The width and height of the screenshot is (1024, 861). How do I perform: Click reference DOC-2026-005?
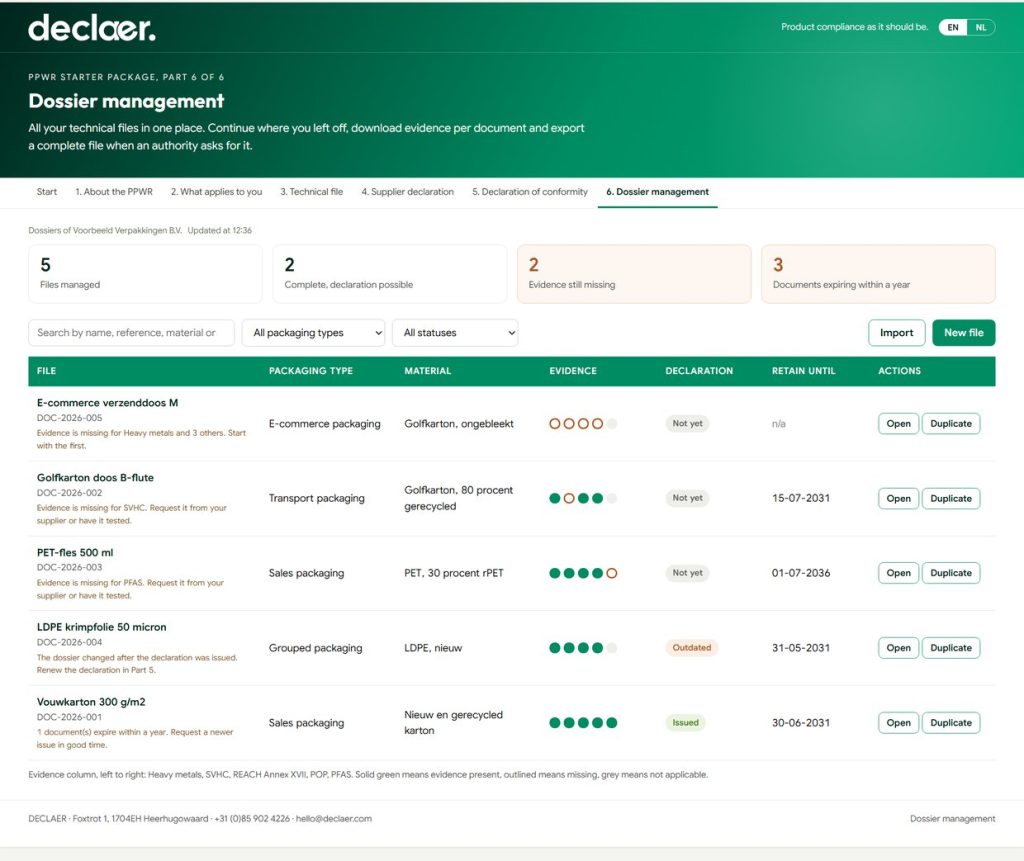(x=69, y=418)
